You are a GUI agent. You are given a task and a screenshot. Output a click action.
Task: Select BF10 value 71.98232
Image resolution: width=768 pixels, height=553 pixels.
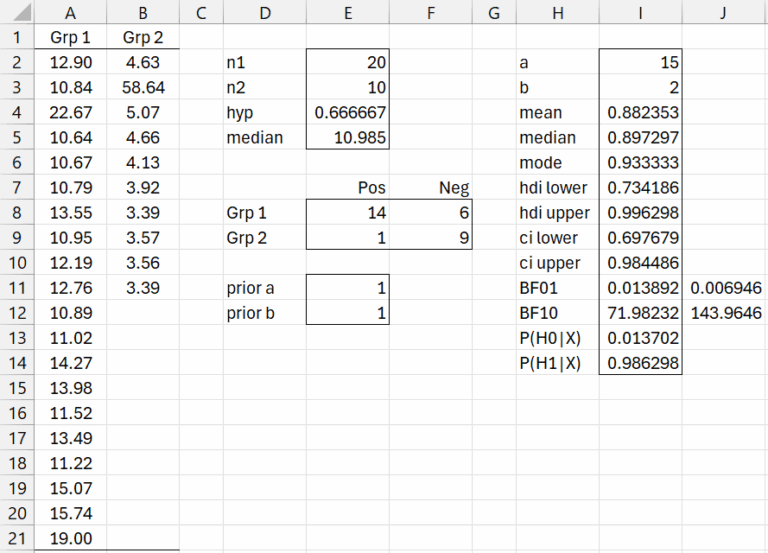pos(640,313)
